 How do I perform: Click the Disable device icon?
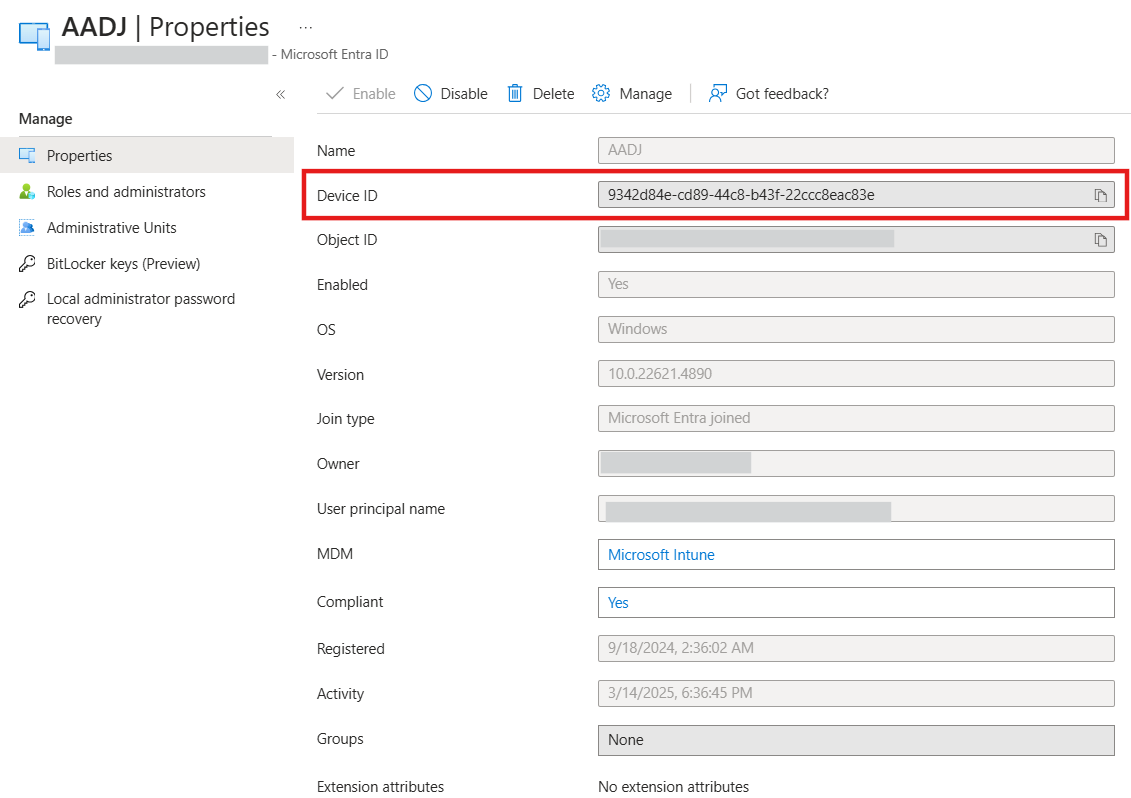(423, 94)
